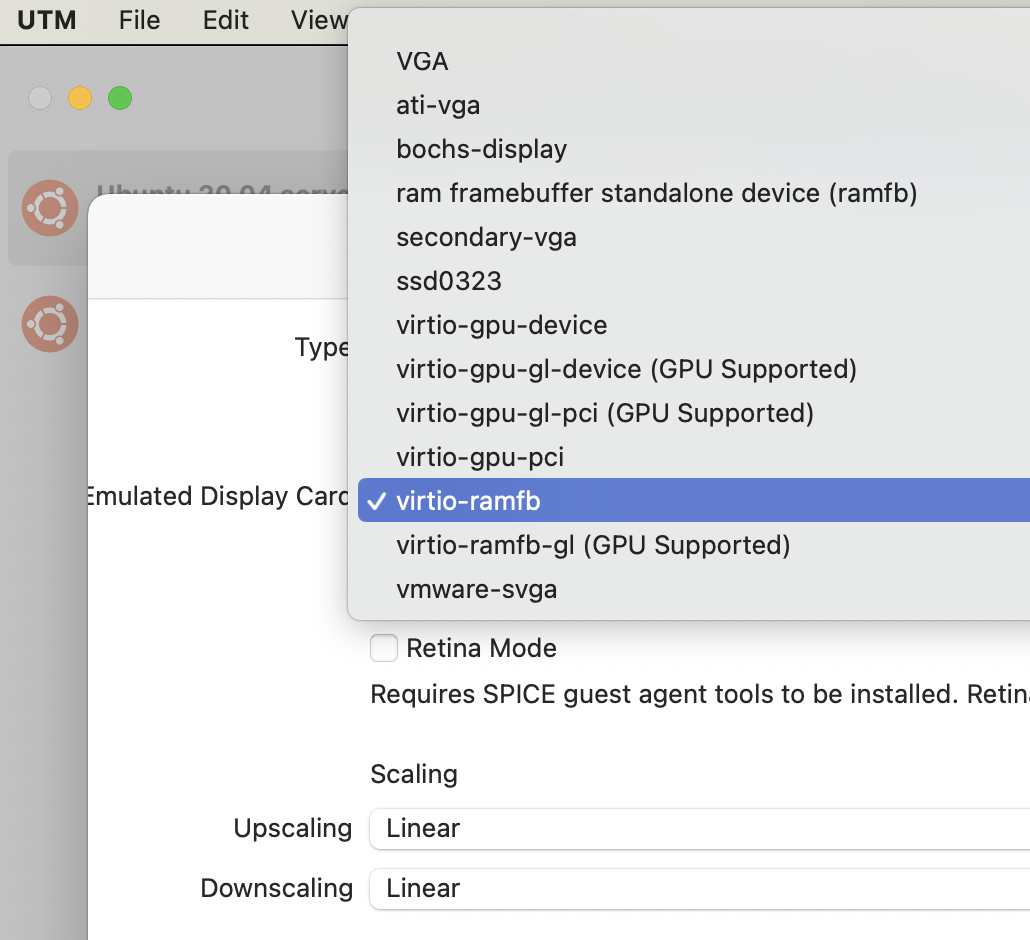Click the second Ubuntu VM icon in sidebar
The height and width of the screenshot is (940, 1030).
tap(49, 323)
